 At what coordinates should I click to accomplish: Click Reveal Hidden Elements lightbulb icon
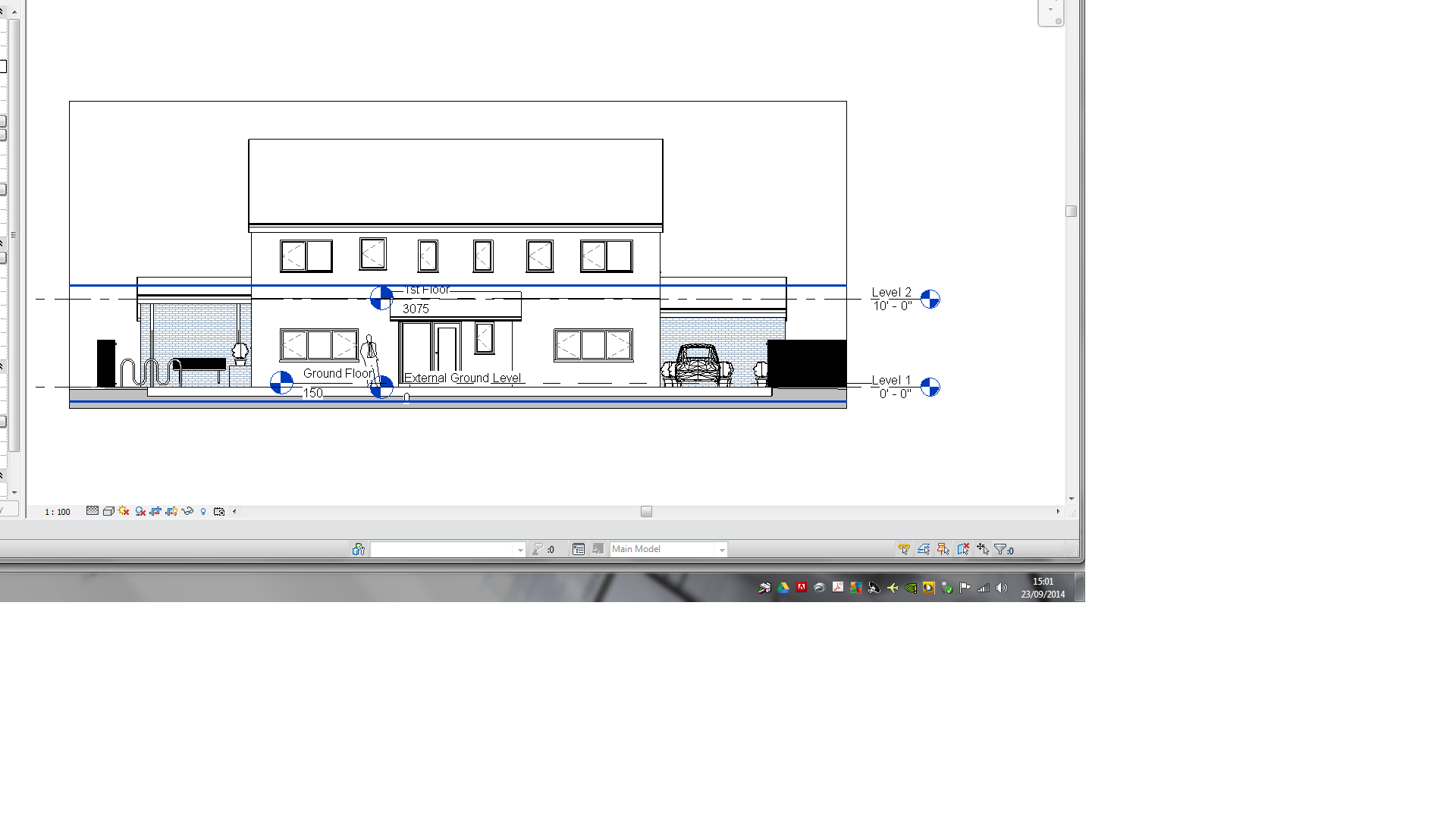[203, 511]
